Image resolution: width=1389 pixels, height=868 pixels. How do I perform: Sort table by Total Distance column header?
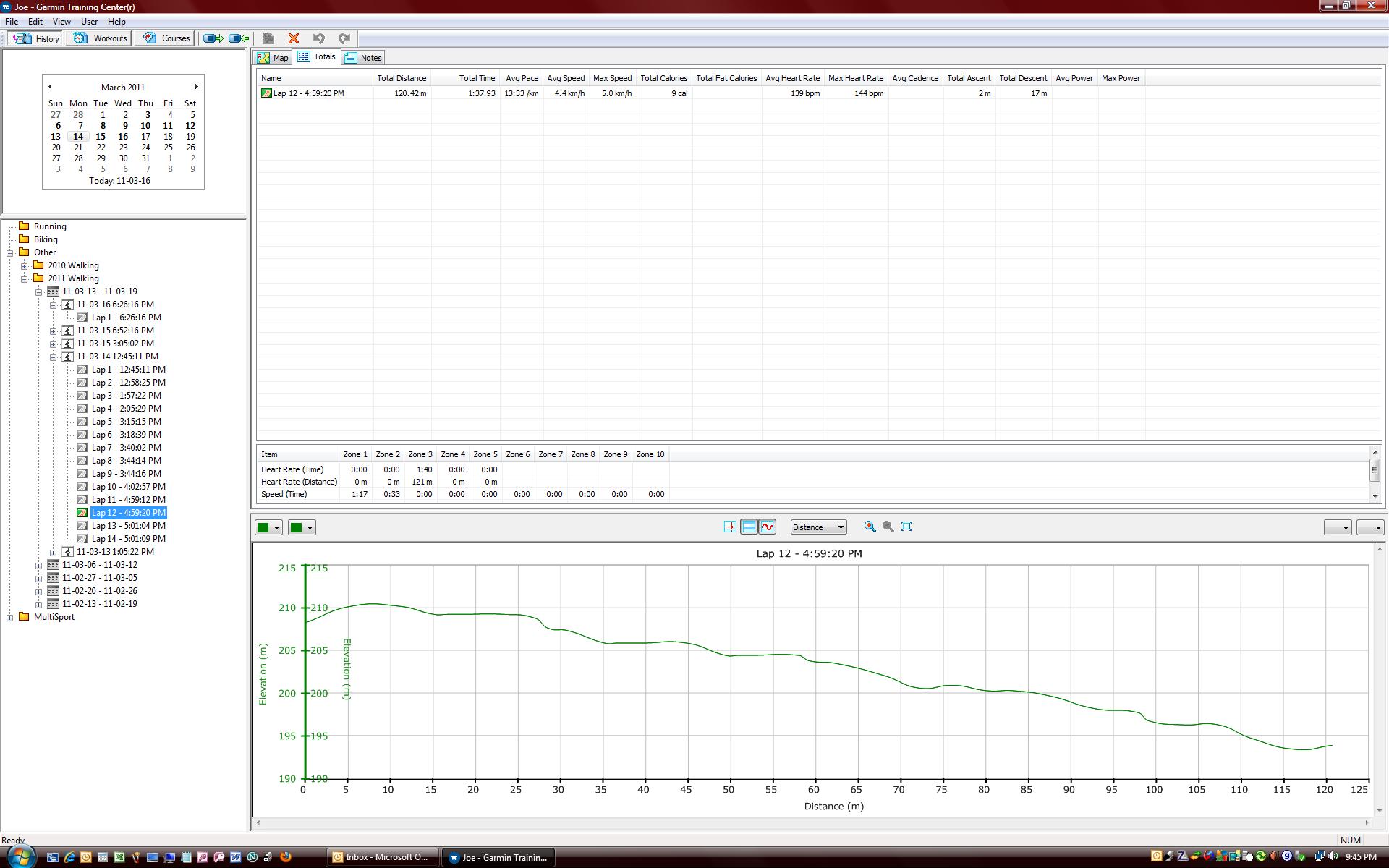click(402, 78)
